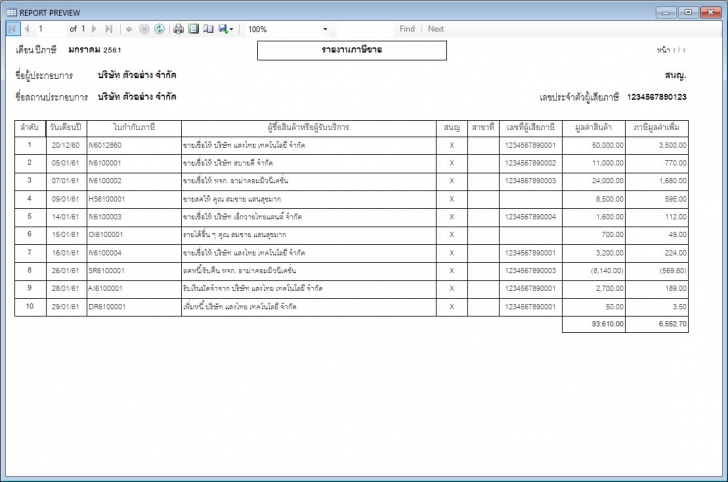Viewport: 728px width, 482px height.
Task: Click tax ID 1234567890002
Action: (530, 163)
